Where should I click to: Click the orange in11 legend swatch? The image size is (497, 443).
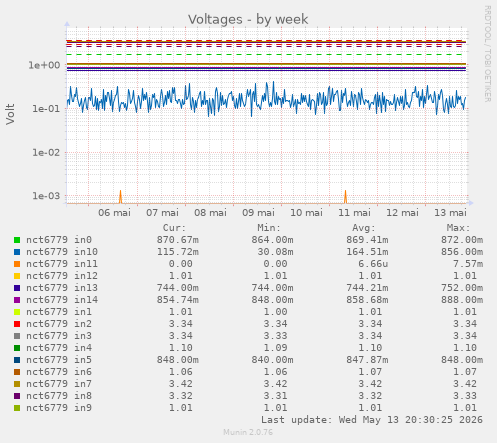[x=17, y=264]
